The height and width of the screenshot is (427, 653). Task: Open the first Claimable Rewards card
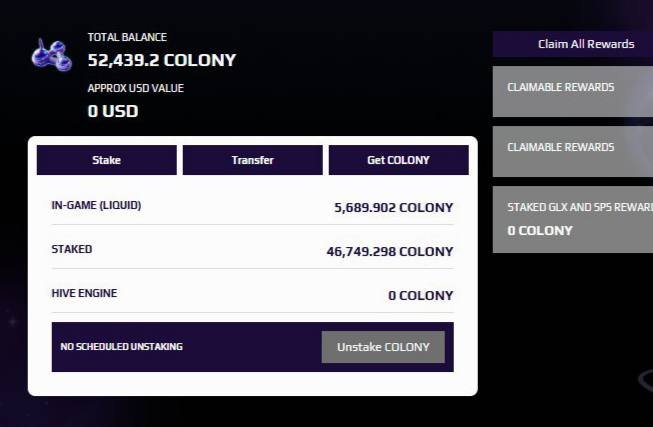[x=573, y=91]
